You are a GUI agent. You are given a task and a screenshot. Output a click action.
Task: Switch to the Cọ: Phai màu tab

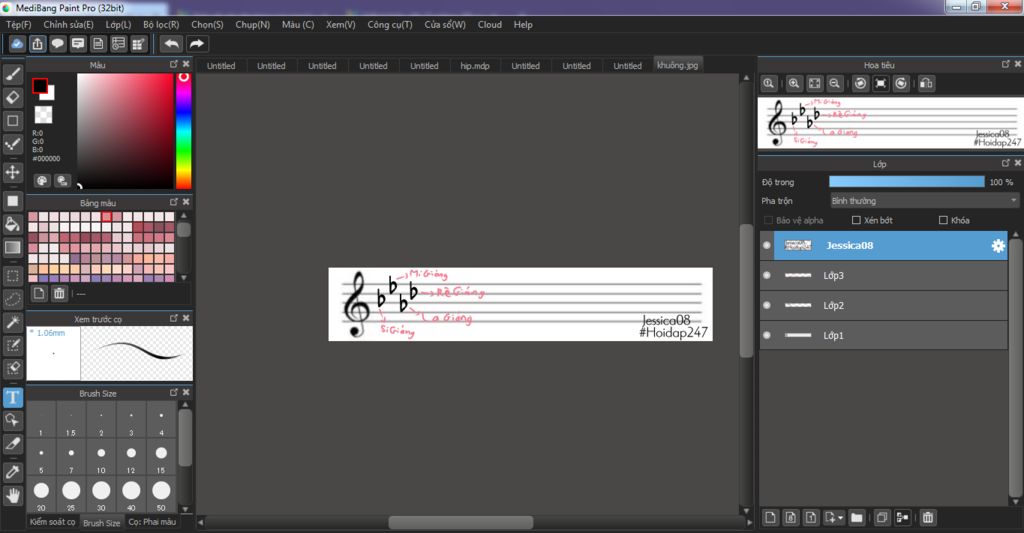click(x=152, y=522)
